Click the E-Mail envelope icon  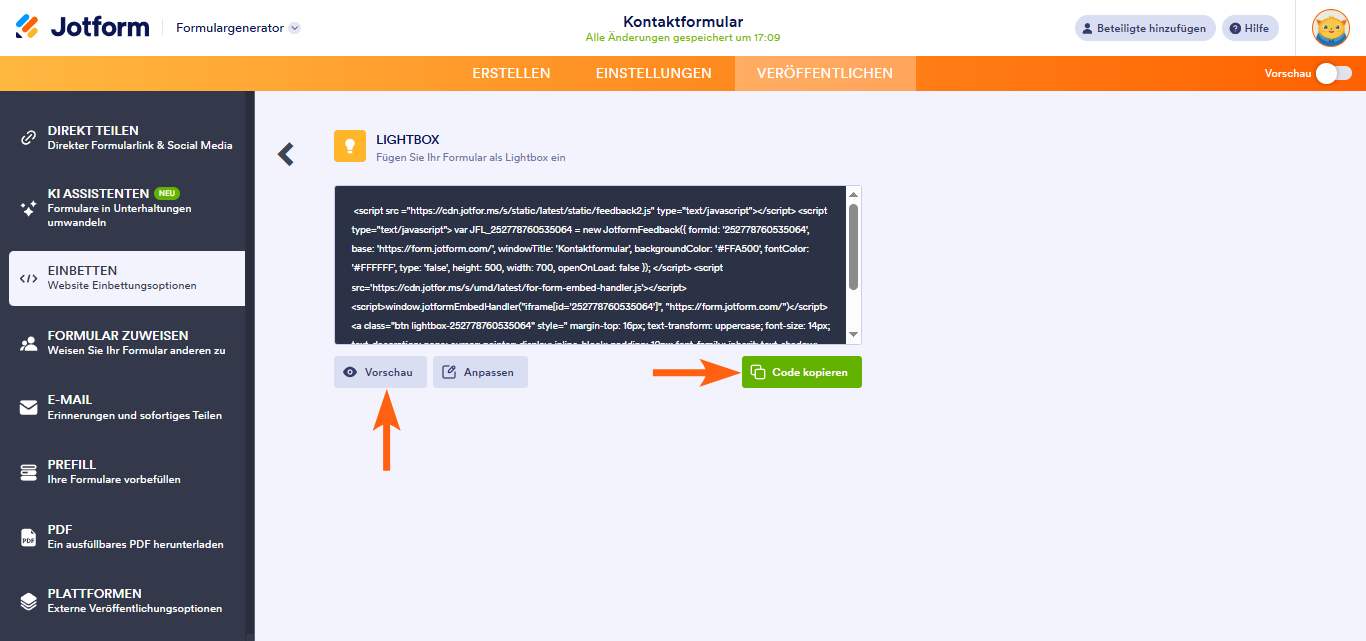29,407
